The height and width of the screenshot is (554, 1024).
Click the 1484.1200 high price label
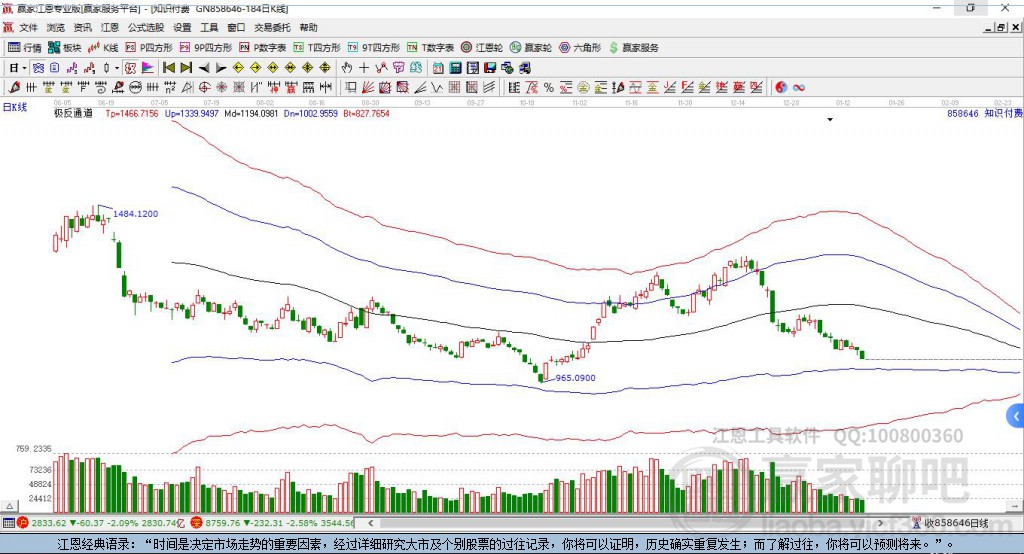click(x=135, y=214)
